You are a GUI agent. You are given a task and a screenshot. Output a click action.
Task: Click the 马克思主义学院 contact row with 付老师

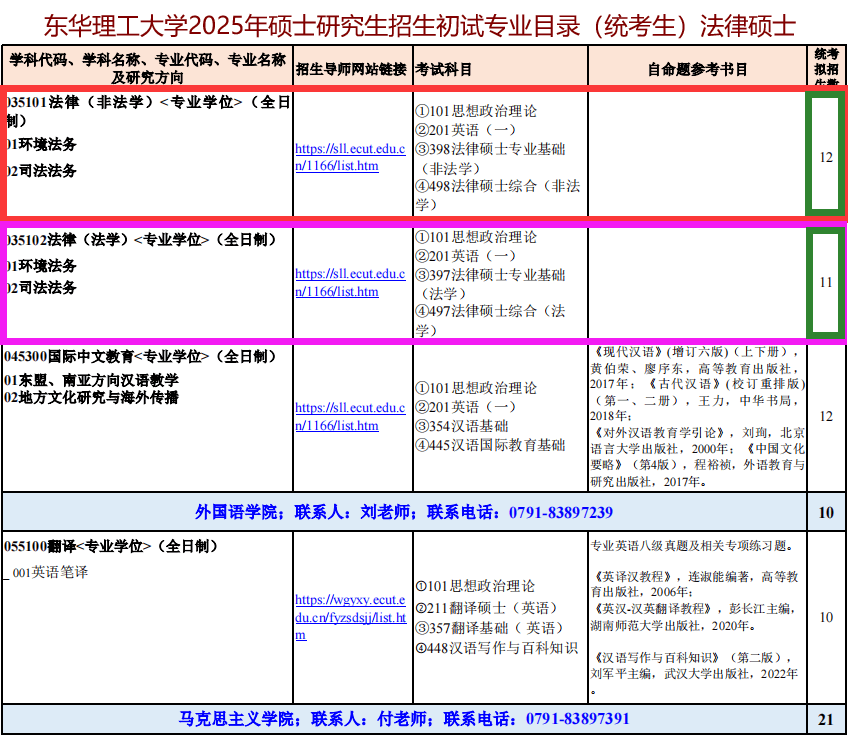coord(404,719)
